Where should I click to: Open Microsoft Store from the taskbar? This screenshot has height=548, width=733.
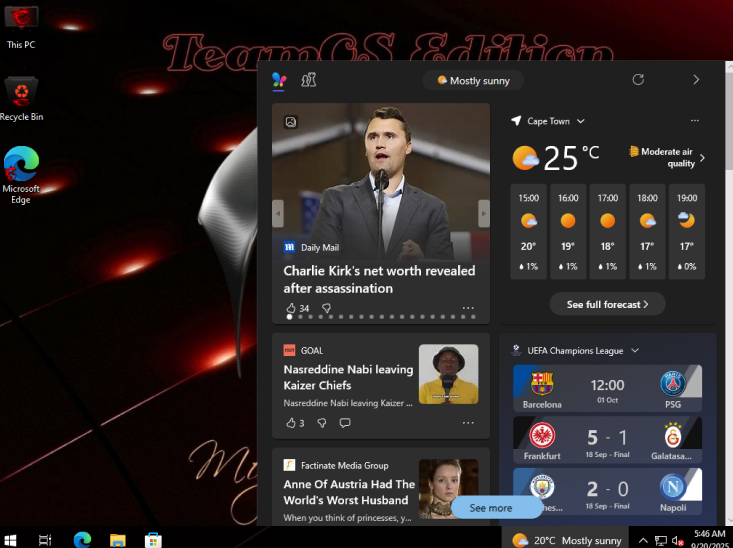coord(153,540)
